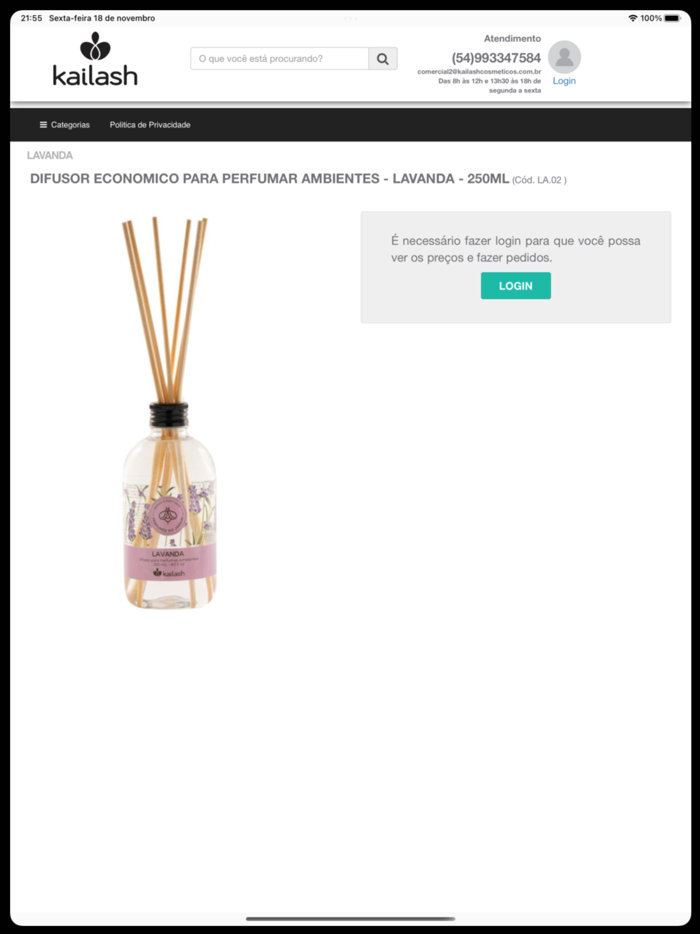This screenshot has height=934, width=700.
Task: Click the Kailash logo in header
Action: pyautogui.click(x=95, y=59)
